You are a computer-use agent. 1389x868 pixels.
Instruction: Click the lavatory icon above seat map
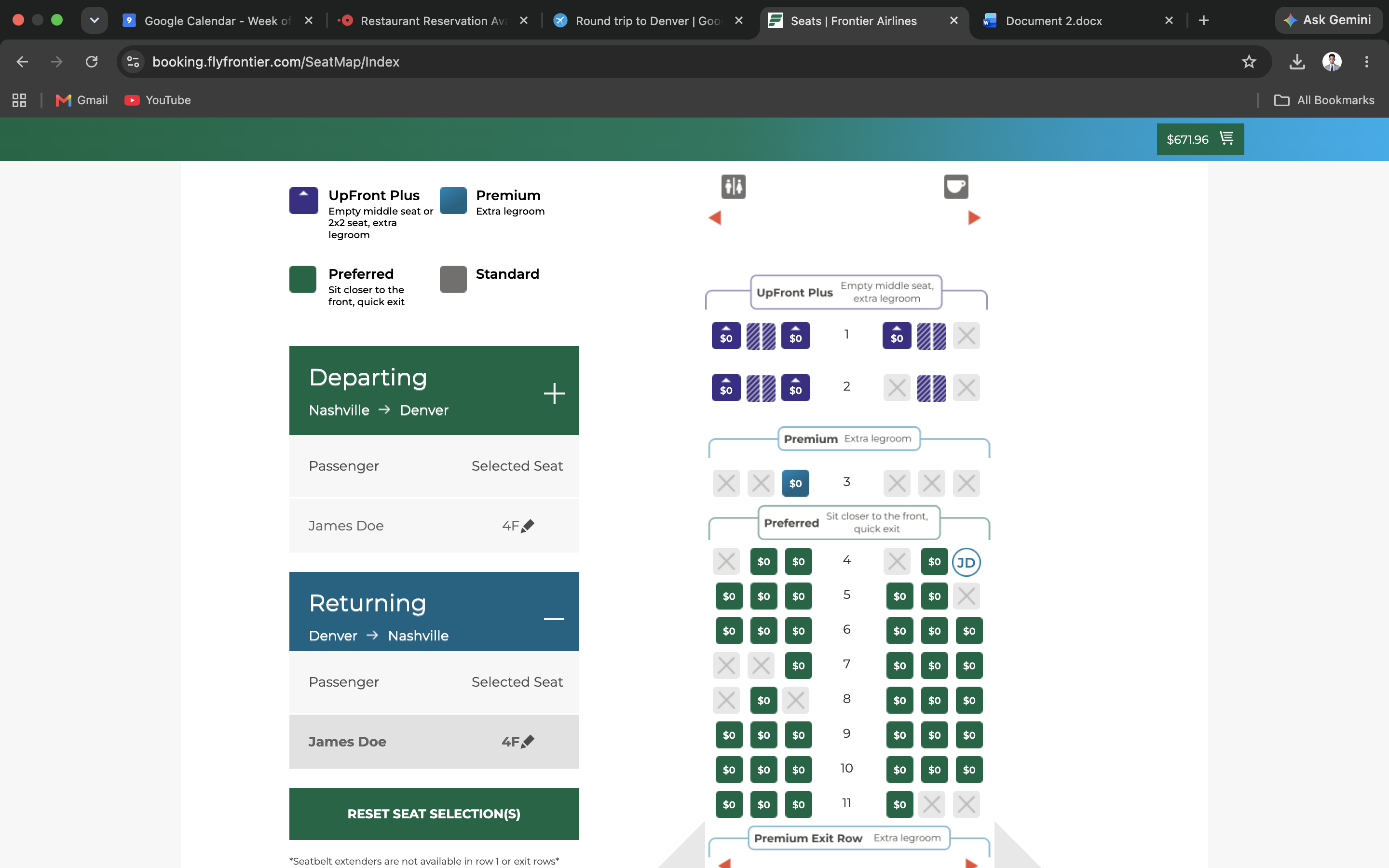733,187
